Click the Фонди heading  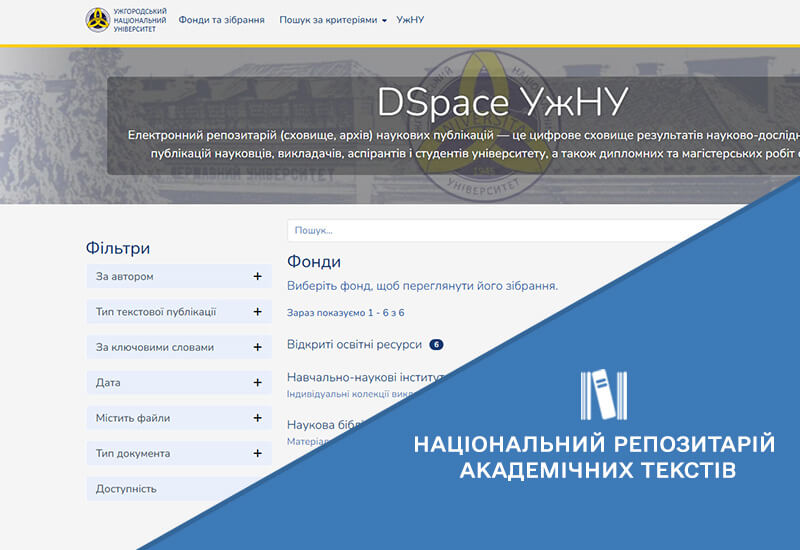click(314, 261)
